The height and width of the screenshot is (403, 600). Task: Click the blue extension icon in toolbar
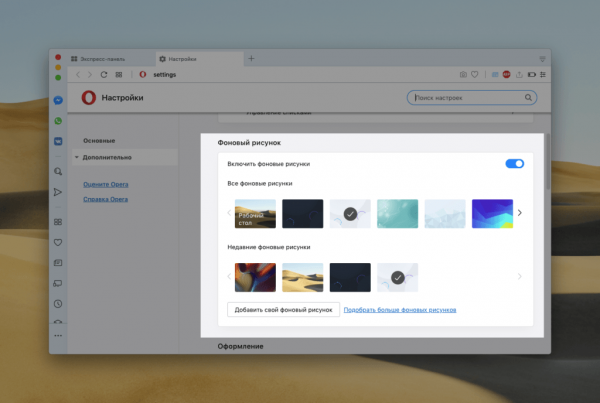495,75
